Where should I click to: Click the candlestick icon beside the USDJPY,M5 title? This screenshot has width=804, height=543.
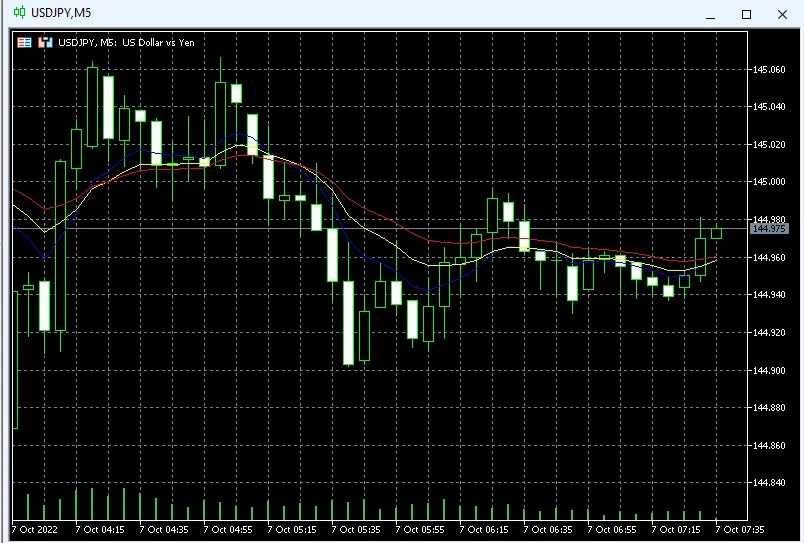tap(19, 12)
